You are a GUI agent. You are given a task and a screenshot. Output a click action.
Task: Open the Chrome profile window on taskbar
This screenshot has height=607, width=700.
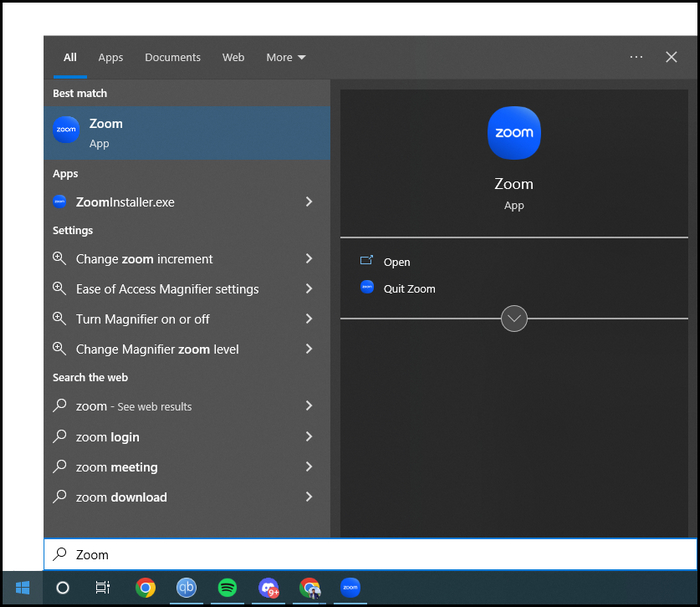(310, 588)
